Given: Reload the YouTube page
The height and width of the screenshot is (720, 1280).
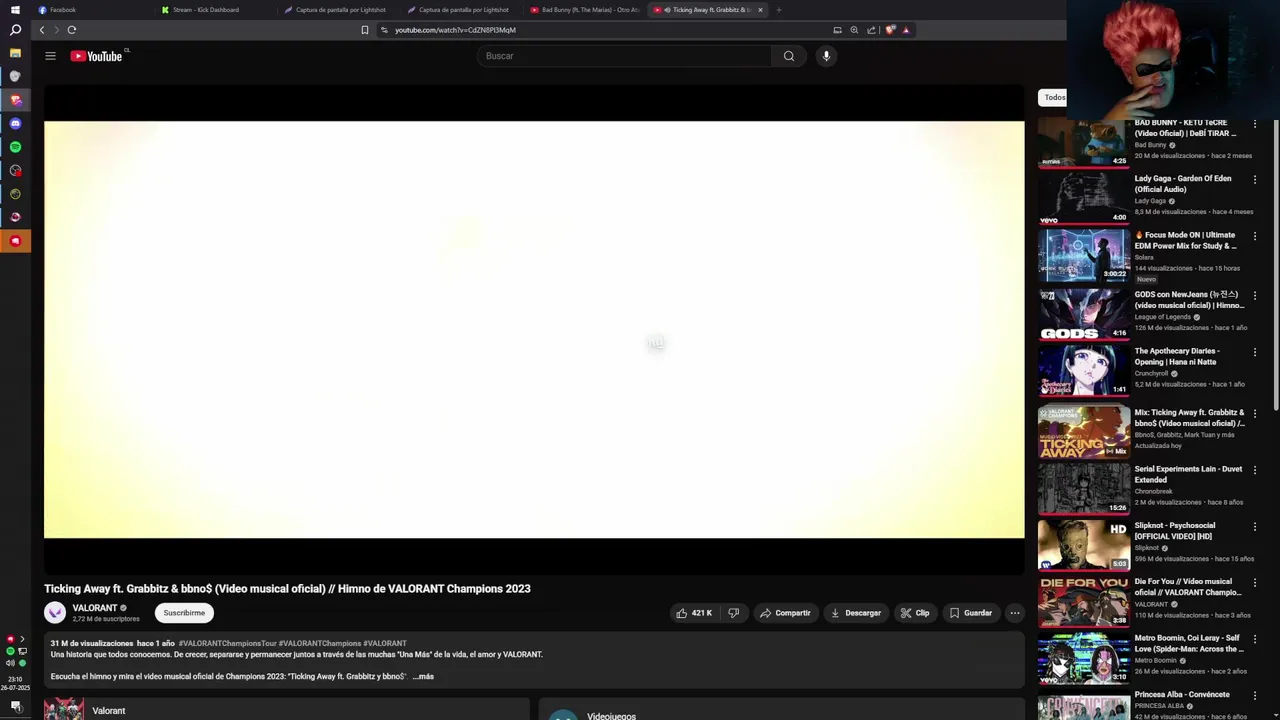Looking at the screenshot, I should point(72,30).
